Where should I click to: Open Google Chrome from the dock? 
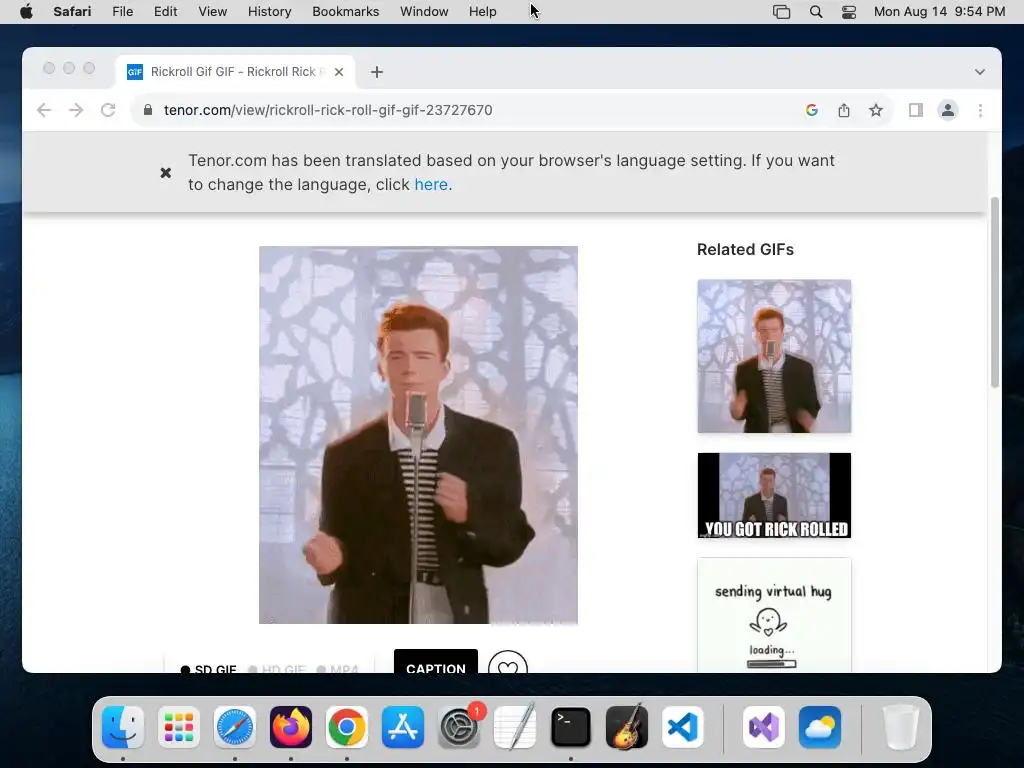click(x=347, y=727)
